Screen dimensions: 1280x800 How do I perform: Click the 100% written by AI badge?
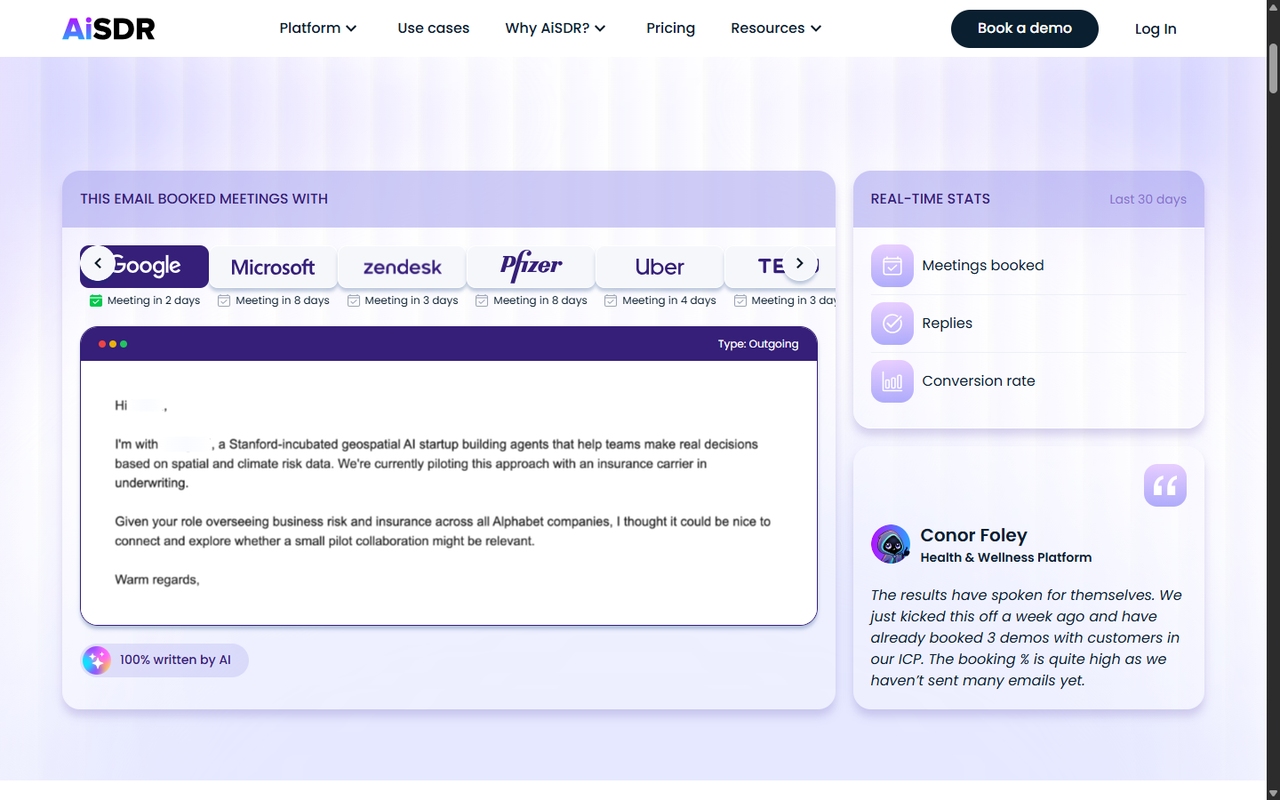click(x=165, y=660)
